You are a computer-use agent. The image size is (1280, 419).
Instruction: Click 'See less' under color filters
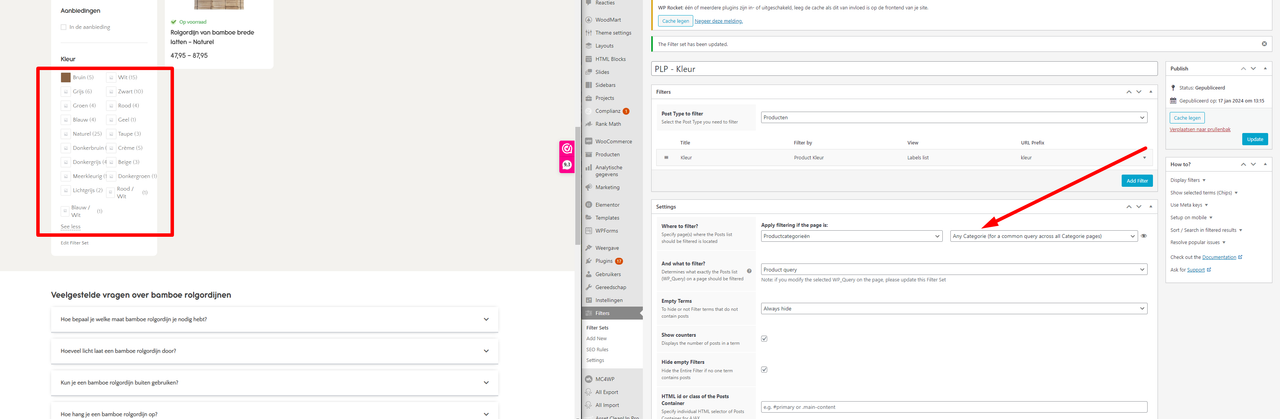71,227
